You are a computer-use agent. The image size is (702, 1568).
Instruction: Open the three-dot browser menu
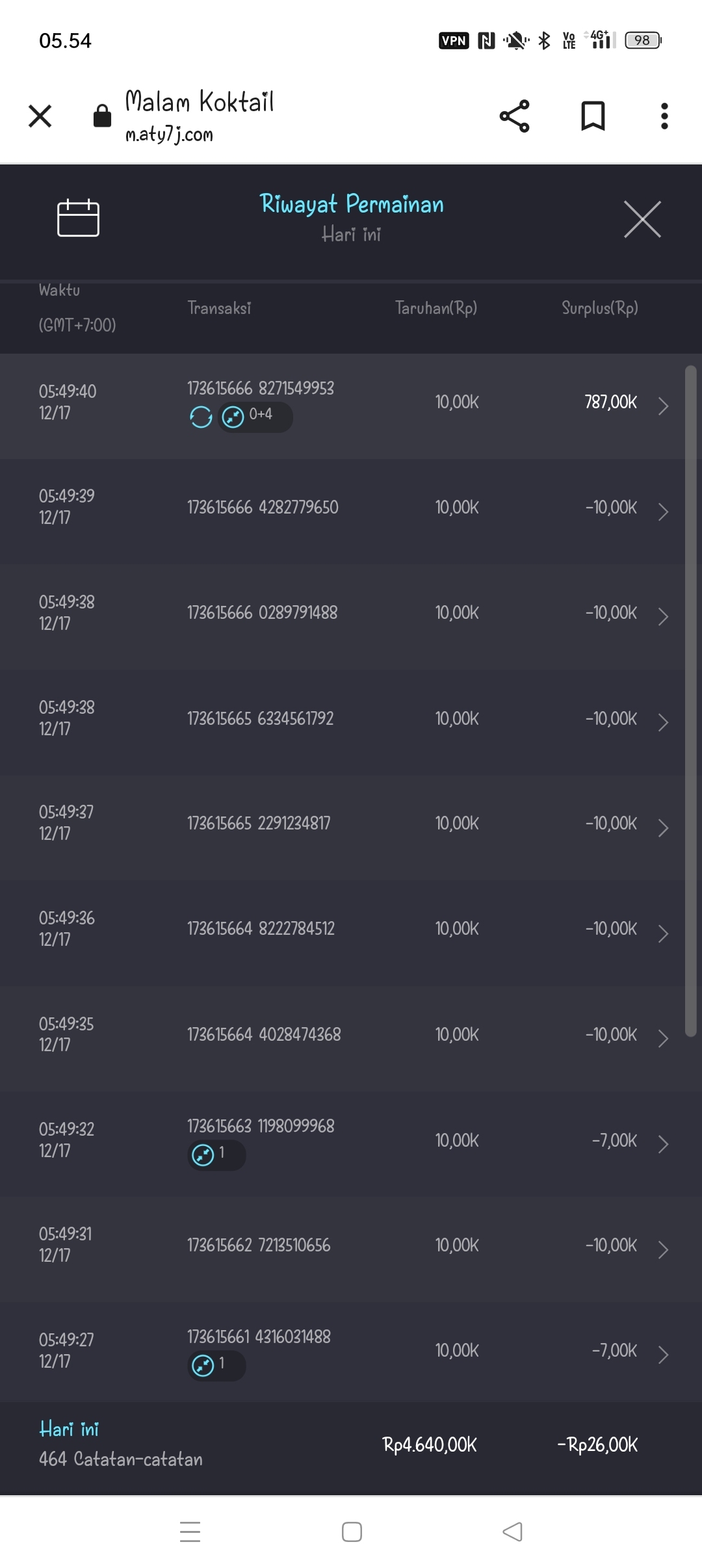coord(664,116)
